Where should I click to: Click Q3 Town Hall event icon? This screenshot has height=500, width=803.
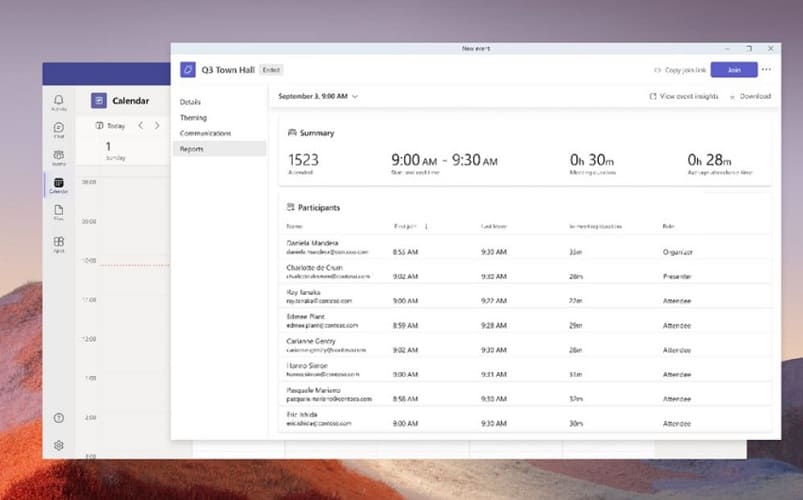188,70
